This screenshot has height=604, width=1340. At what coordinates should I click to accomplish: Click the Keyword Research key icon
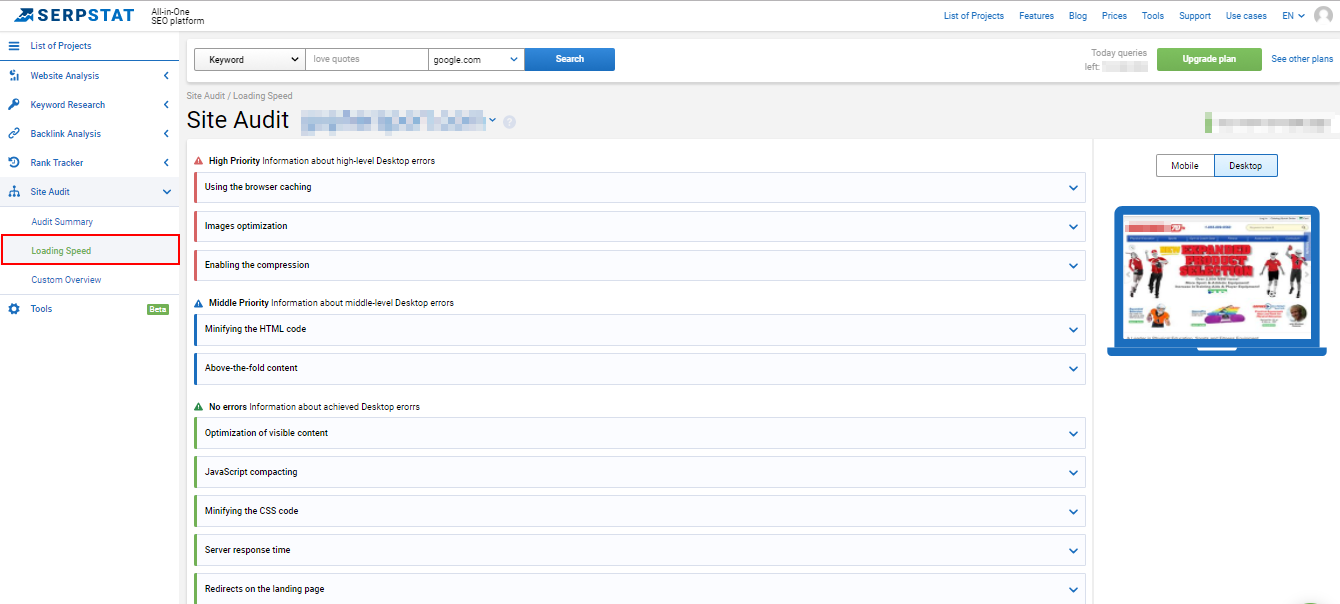pyautogui.click(x=14, y=105)
